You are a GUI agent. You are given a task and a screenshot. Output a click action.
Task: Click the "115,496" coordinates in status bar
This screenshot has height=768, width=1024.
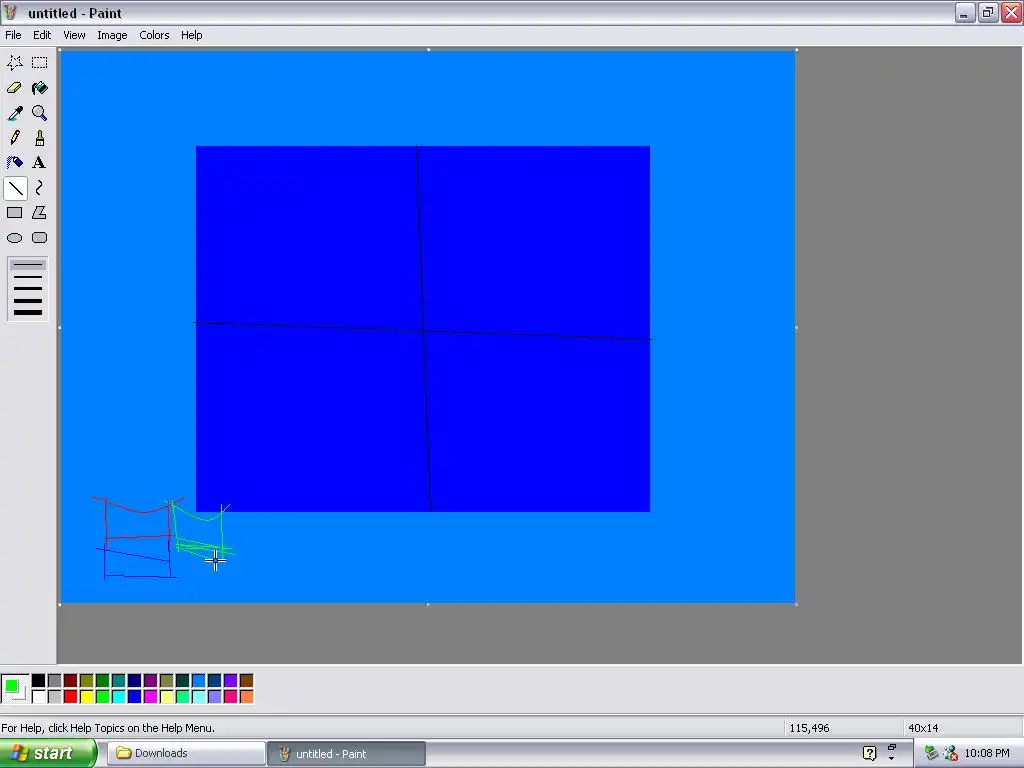809,728
